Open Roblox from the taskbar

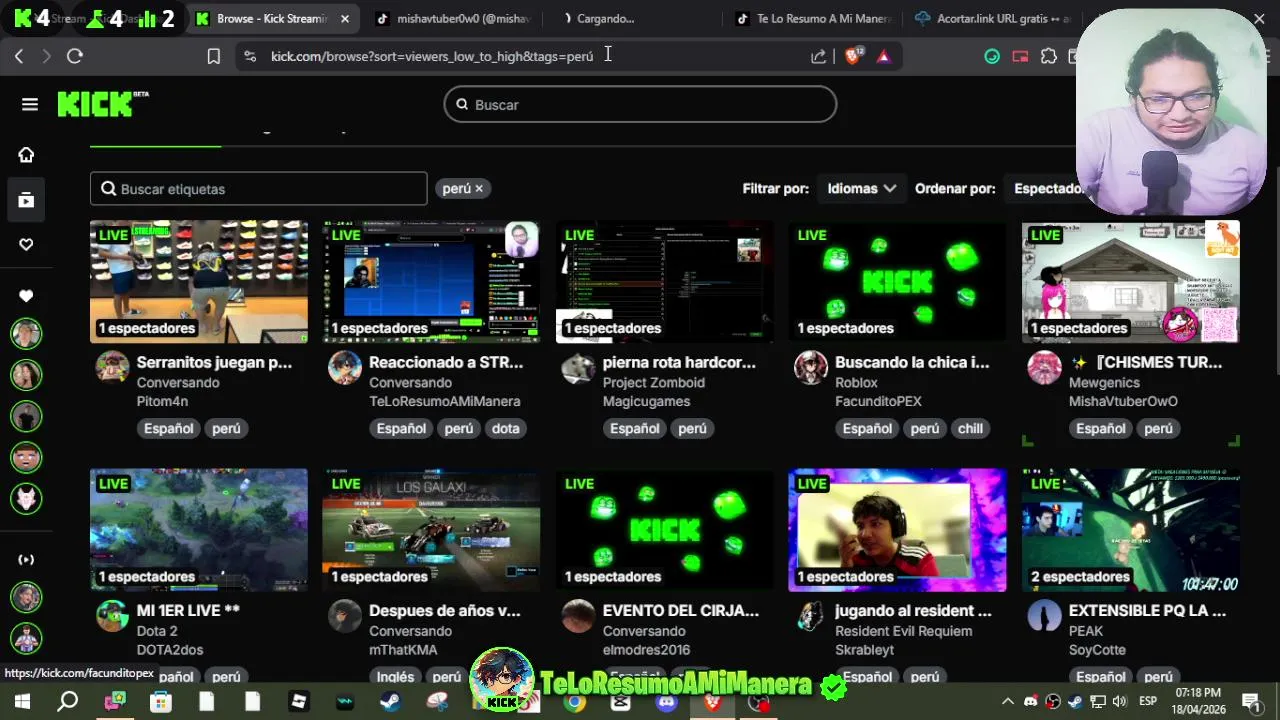(299, 702)
